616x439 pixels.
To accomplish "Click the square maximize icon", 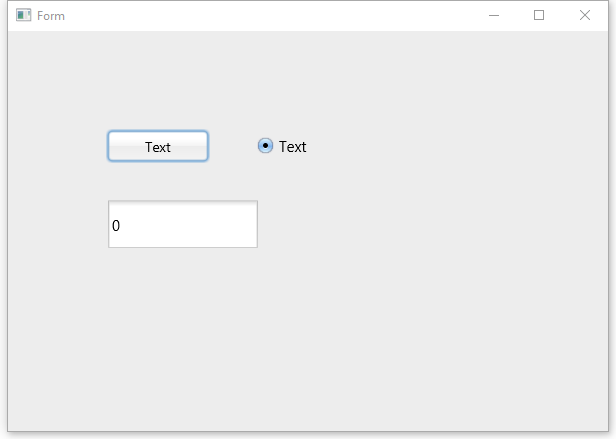I will (539, 15).
